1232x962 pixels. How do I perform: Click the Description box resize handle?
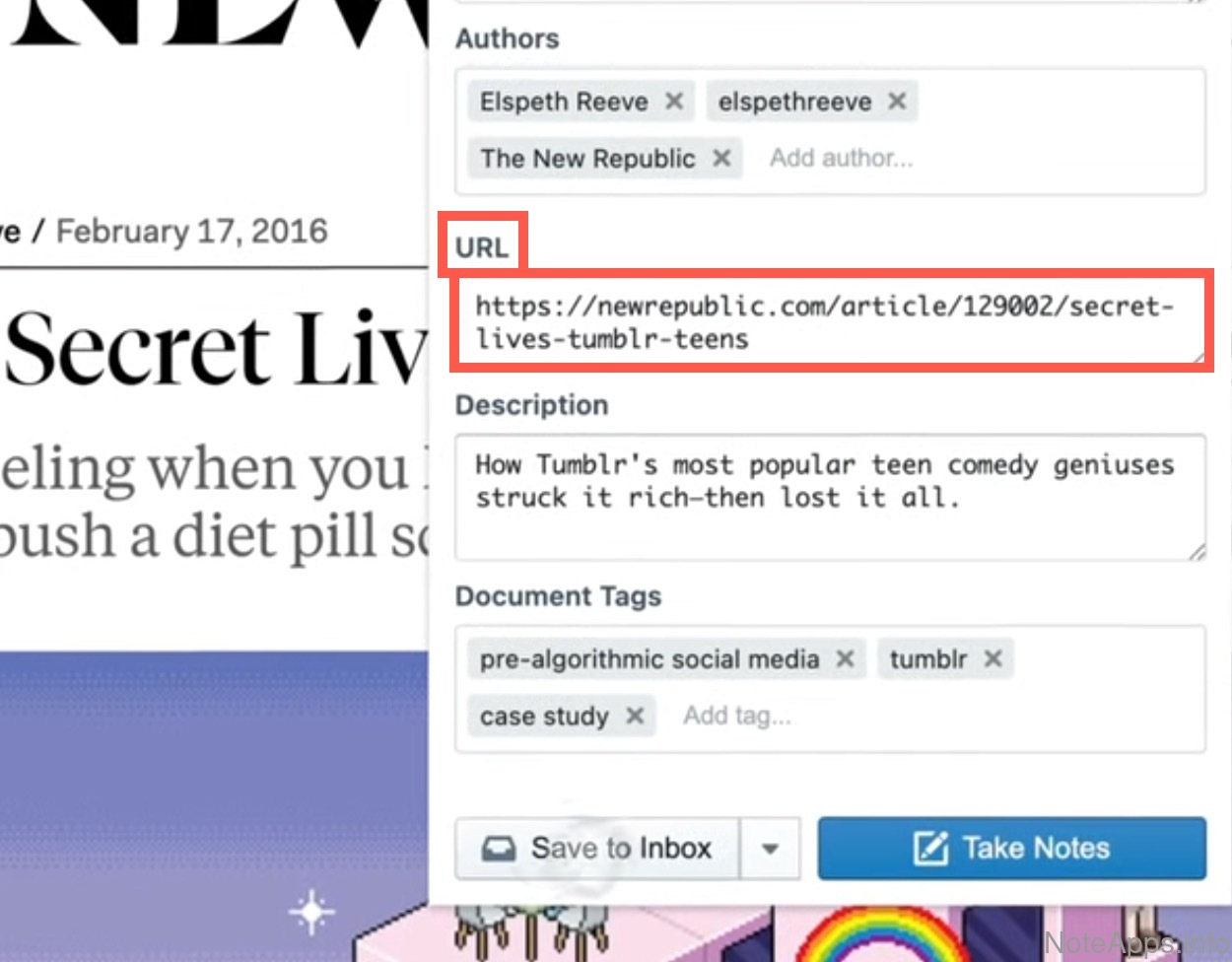[1197, 552]
